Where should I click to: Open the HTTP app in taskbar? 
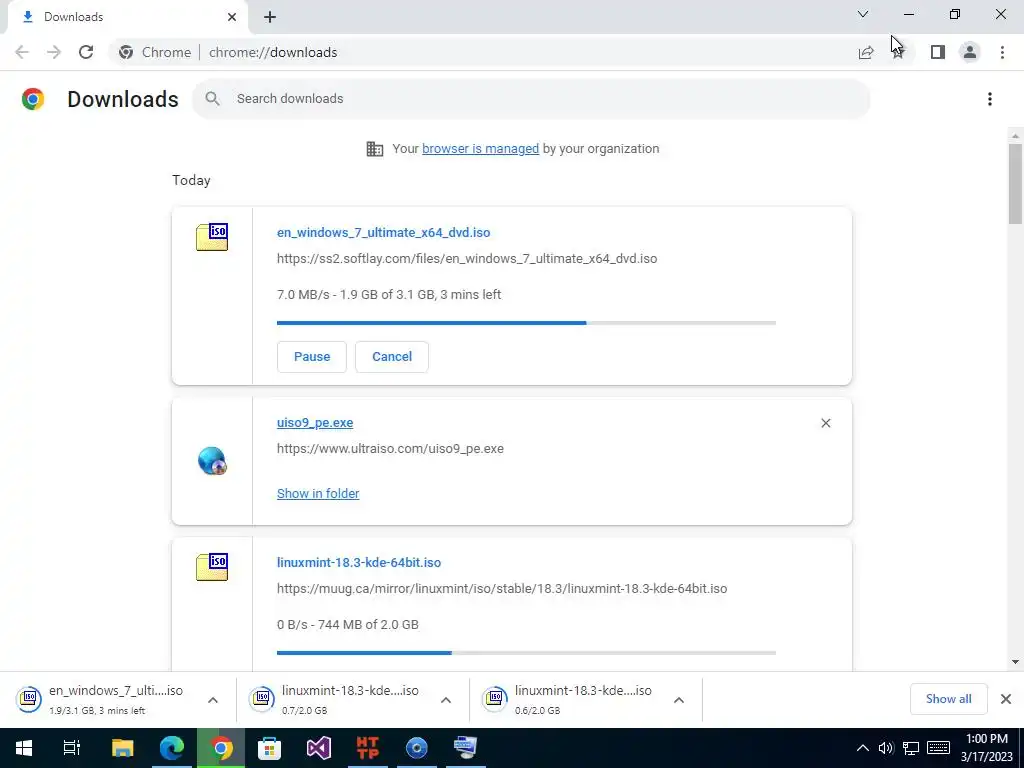click(368, 748)
